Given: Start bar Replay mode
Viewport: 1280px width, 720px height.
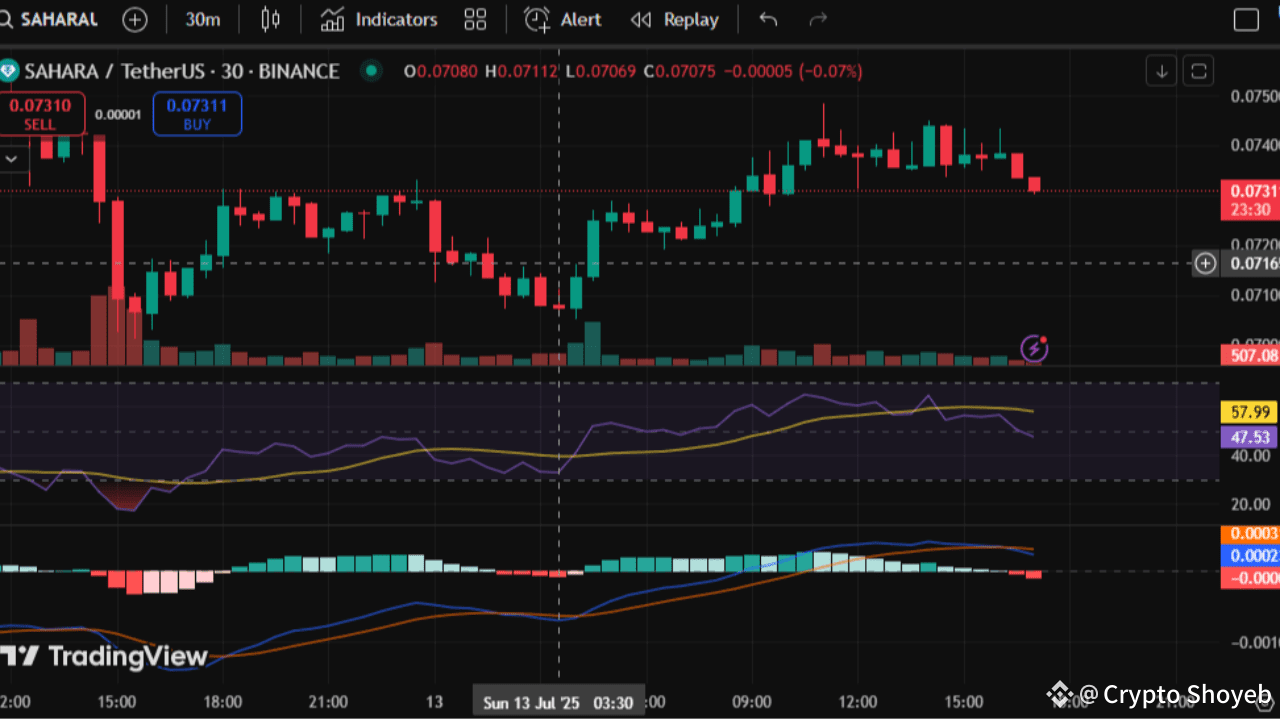Looking at the screenshot, I should point(675,19).
